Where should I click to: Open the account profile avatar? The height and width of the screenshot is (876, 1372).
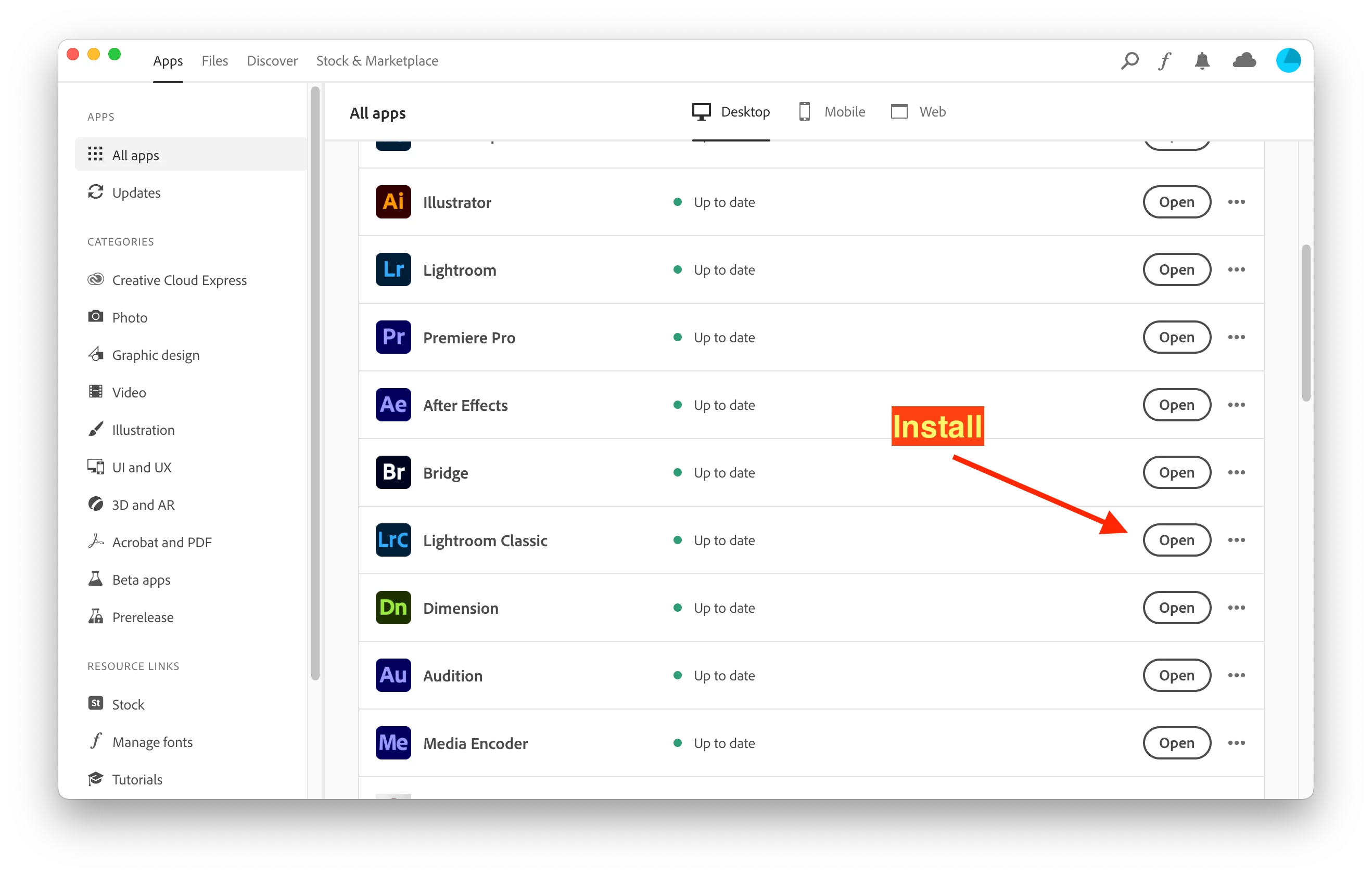point(1288,60)
